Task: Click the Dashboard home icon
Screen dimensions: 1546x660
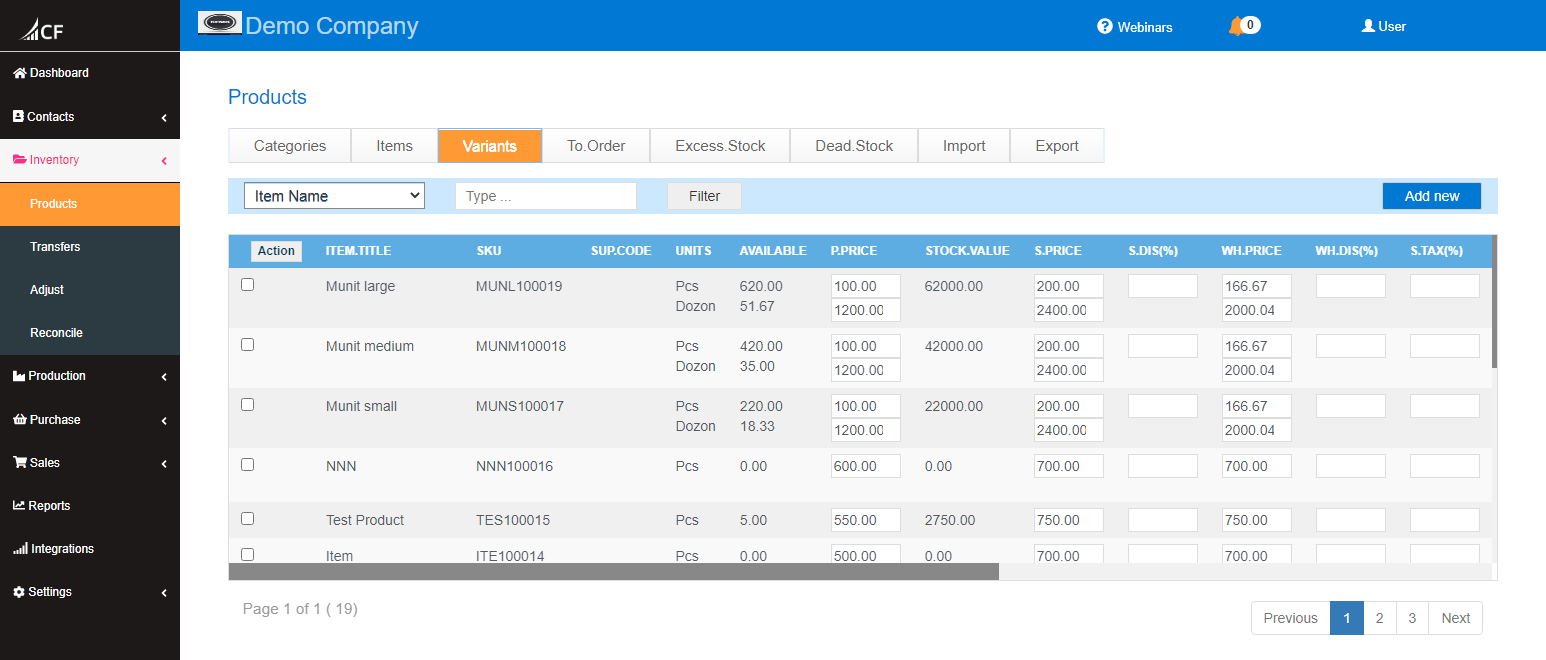Action: click(x=19, y=73)
